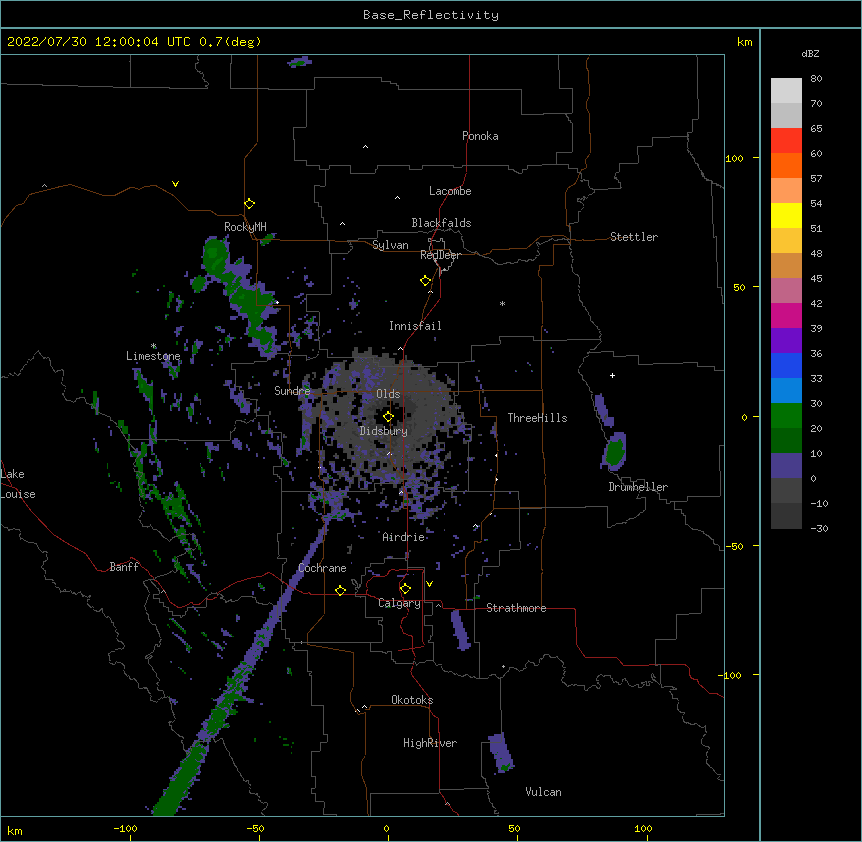Click the Calgary city label

click(400, 603)
